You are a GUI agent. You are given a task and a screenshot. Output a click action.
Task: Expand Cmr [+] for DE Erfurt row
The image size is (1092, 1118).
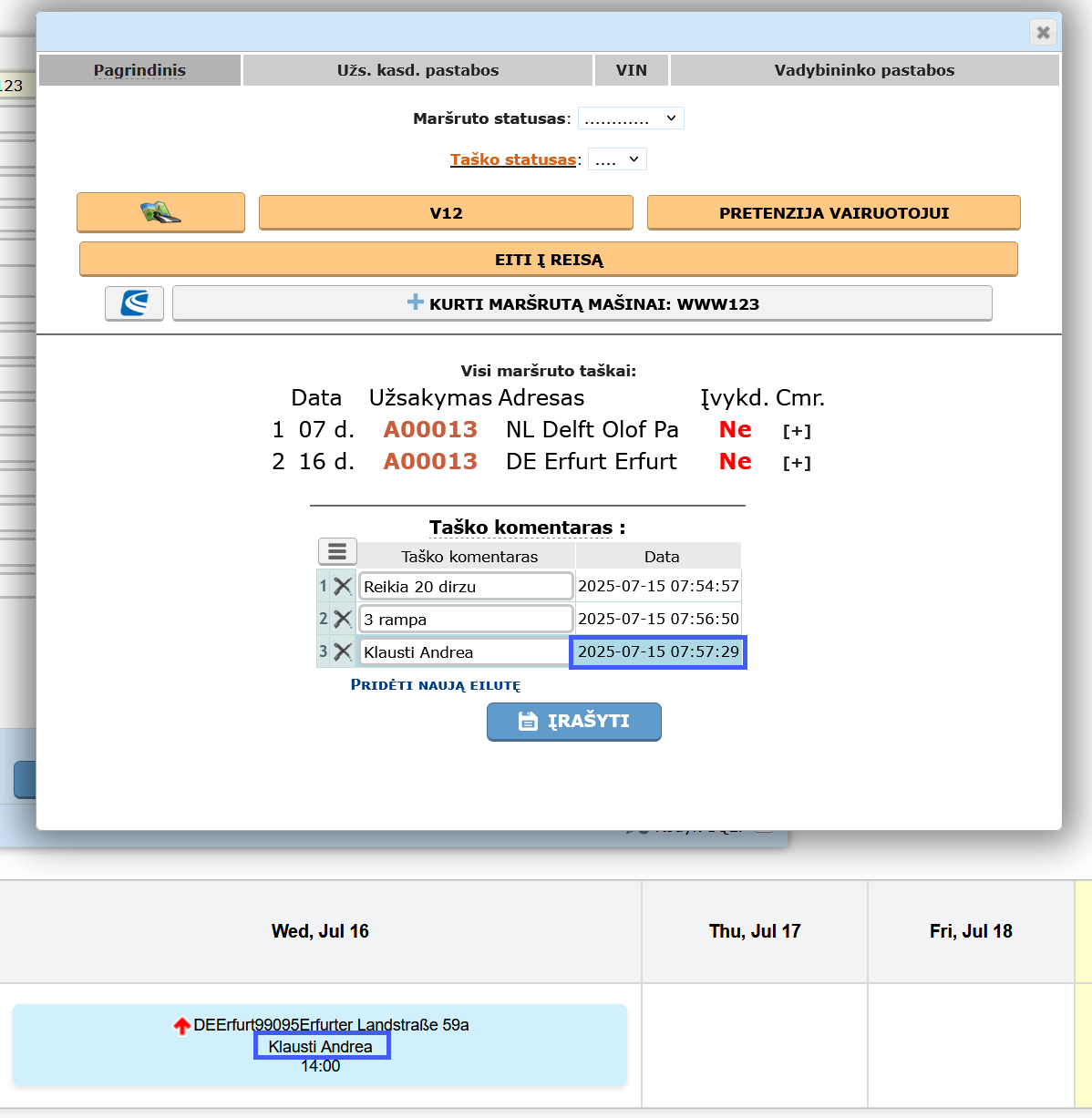pyautogui.click(x=797, y=463)
